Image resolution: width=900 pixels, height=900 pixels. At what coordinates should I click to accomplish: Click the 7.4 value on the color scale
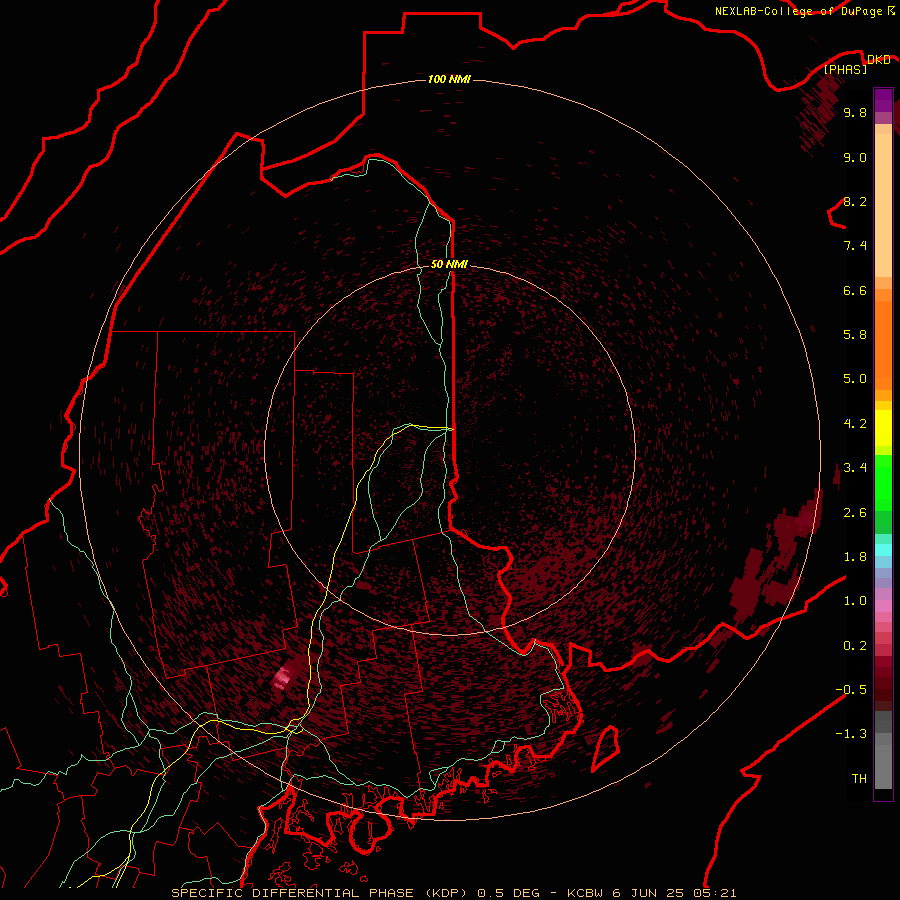tap(855, 246)
